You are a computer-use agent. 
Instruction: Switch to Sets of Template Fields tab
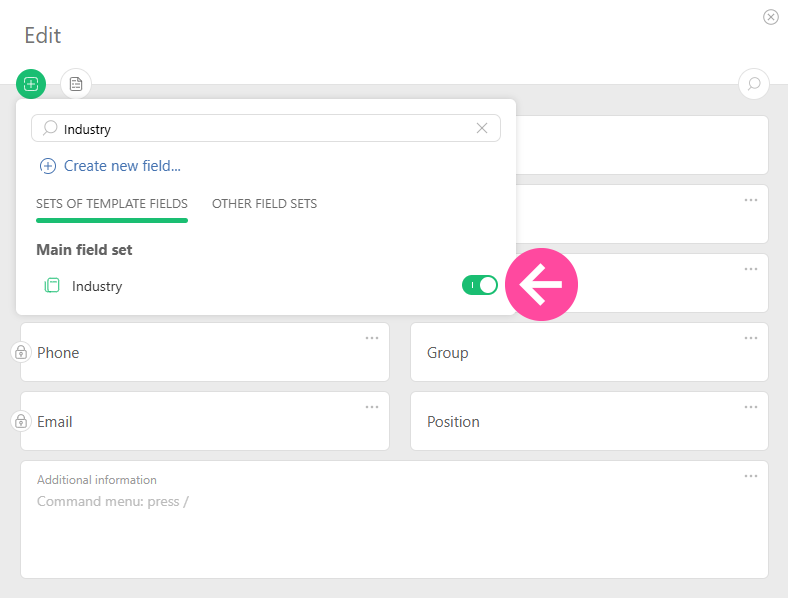point(112,204)
